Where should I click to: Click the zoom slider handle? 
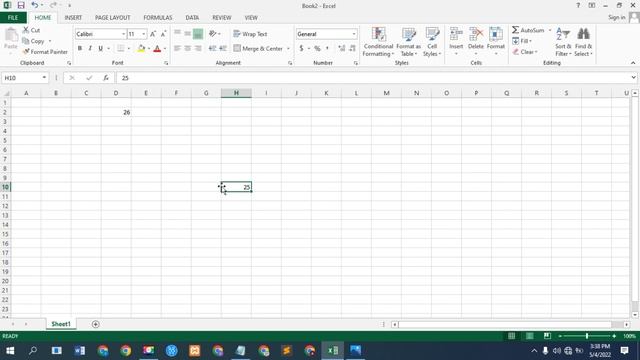click(587, 336)
